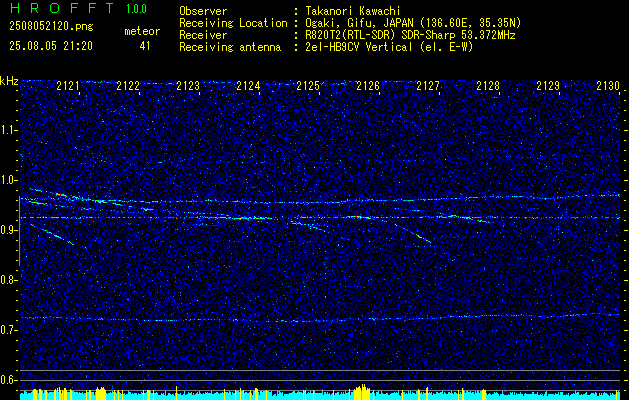The image size is (629, 400).
Task: Click the yellow signal burst below 2126
Action: point(363,391)
